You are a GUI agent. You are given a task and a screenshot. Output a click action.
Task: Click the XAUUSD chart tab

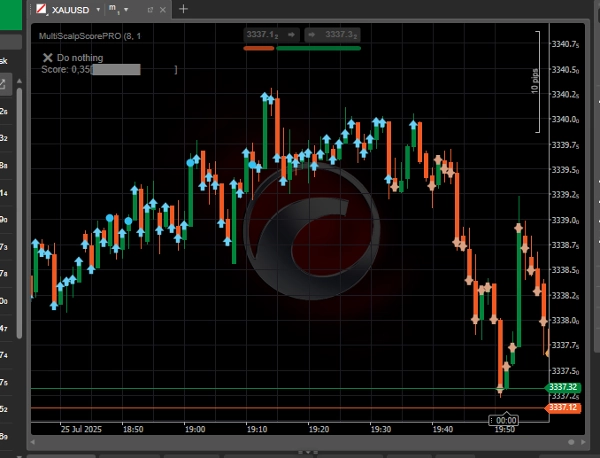coord(68,8)
